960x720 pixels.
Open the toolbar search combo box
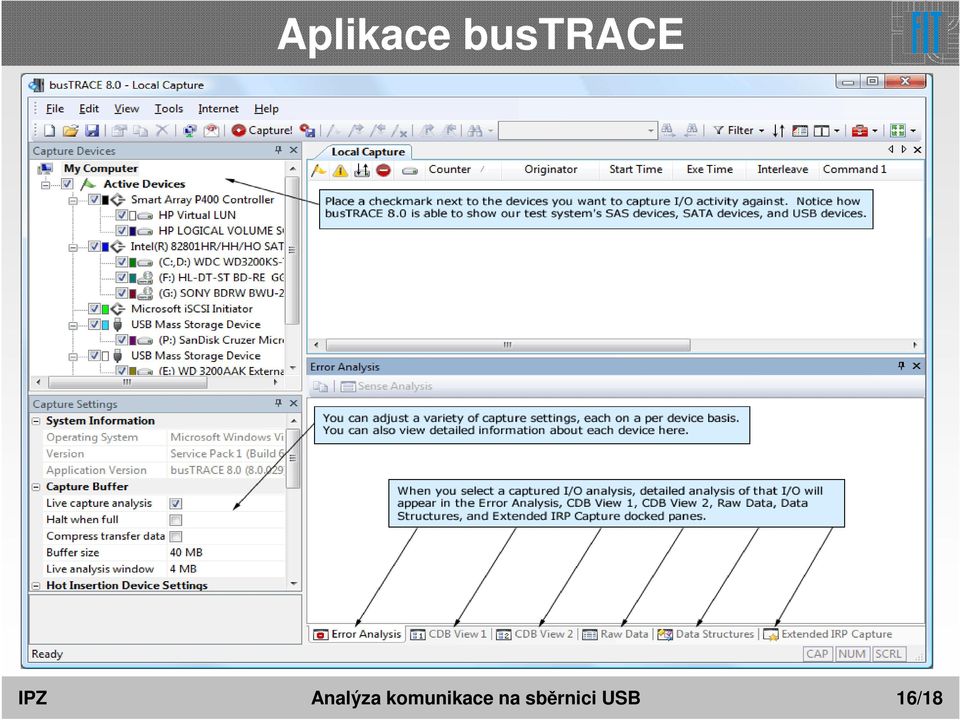(577, 130)
